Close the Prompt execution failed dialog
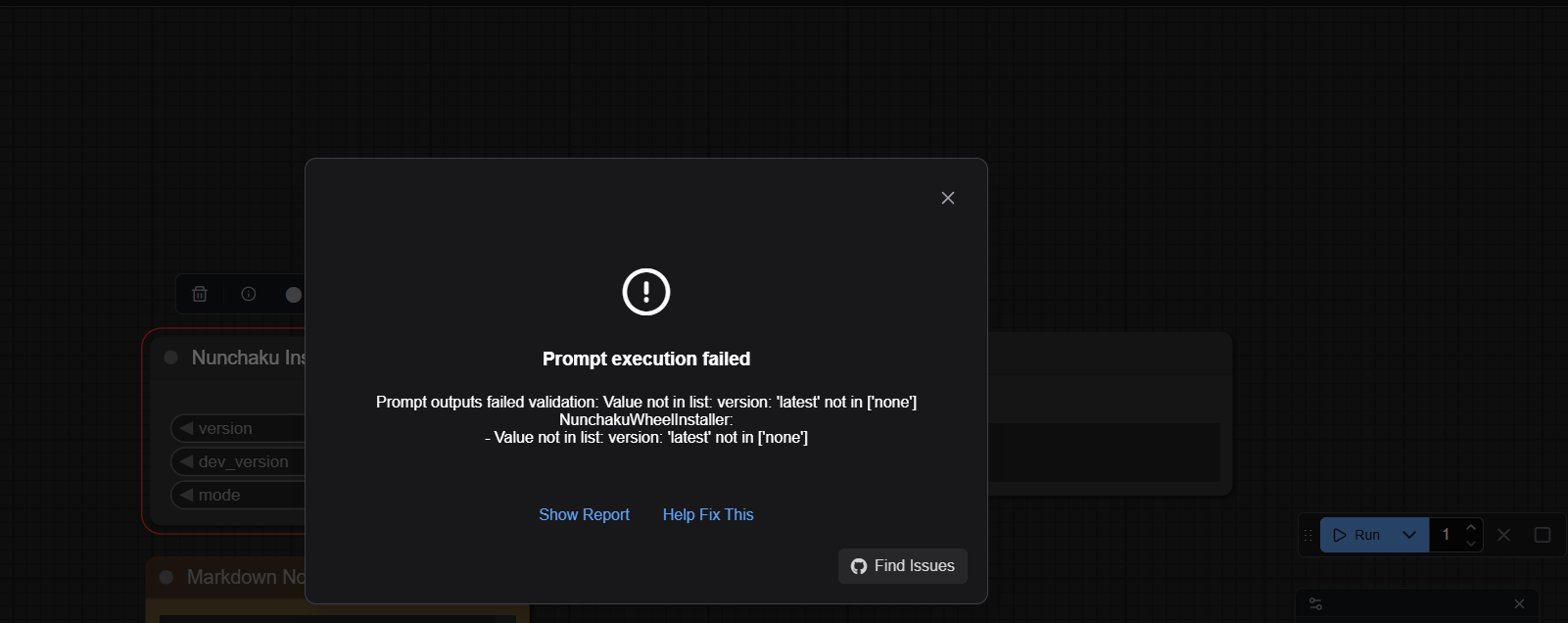1568x623 pixels. (947, 198)
